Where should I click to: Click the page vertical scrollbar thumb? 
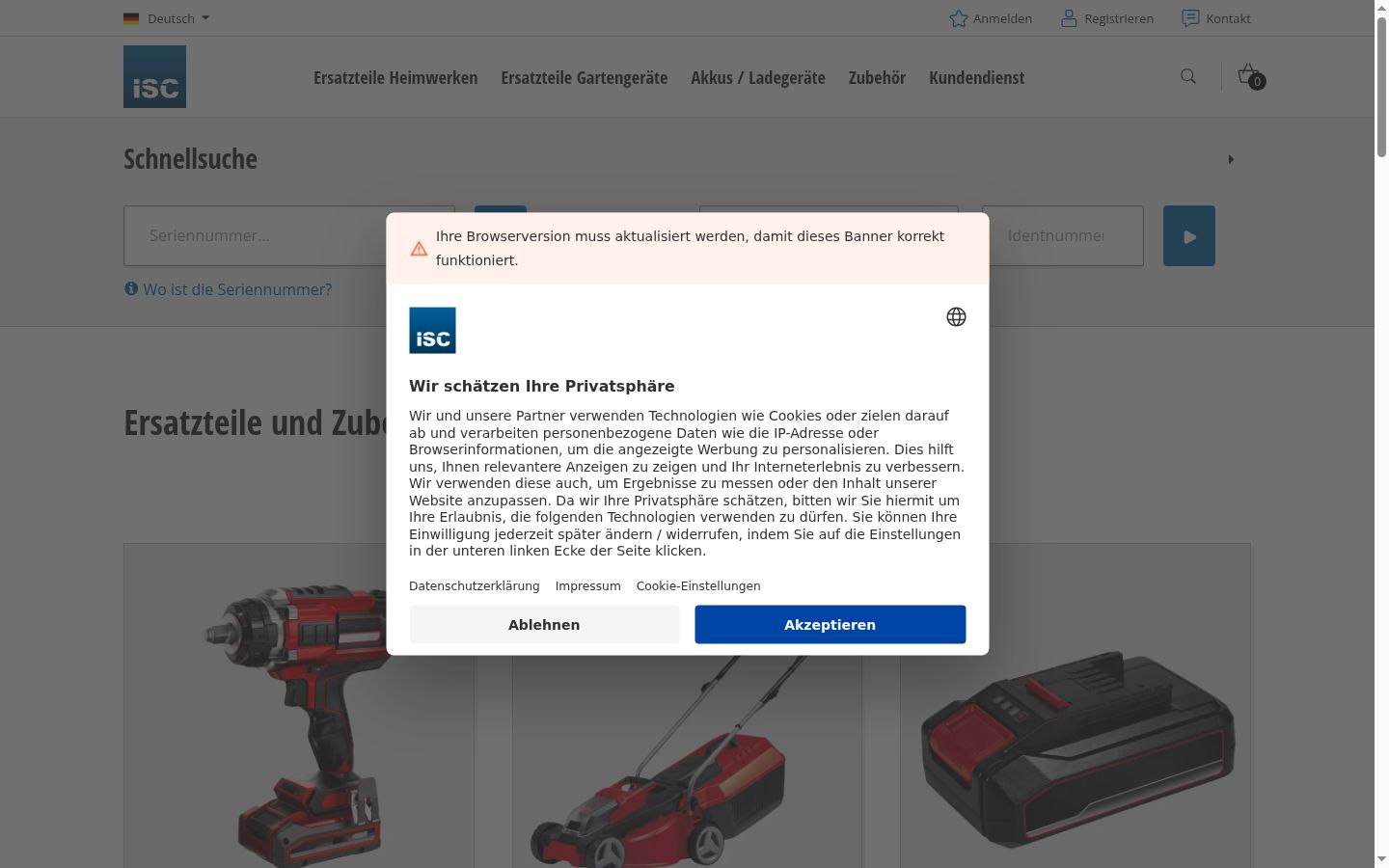pyautogui.click(x=1381, y=87)
